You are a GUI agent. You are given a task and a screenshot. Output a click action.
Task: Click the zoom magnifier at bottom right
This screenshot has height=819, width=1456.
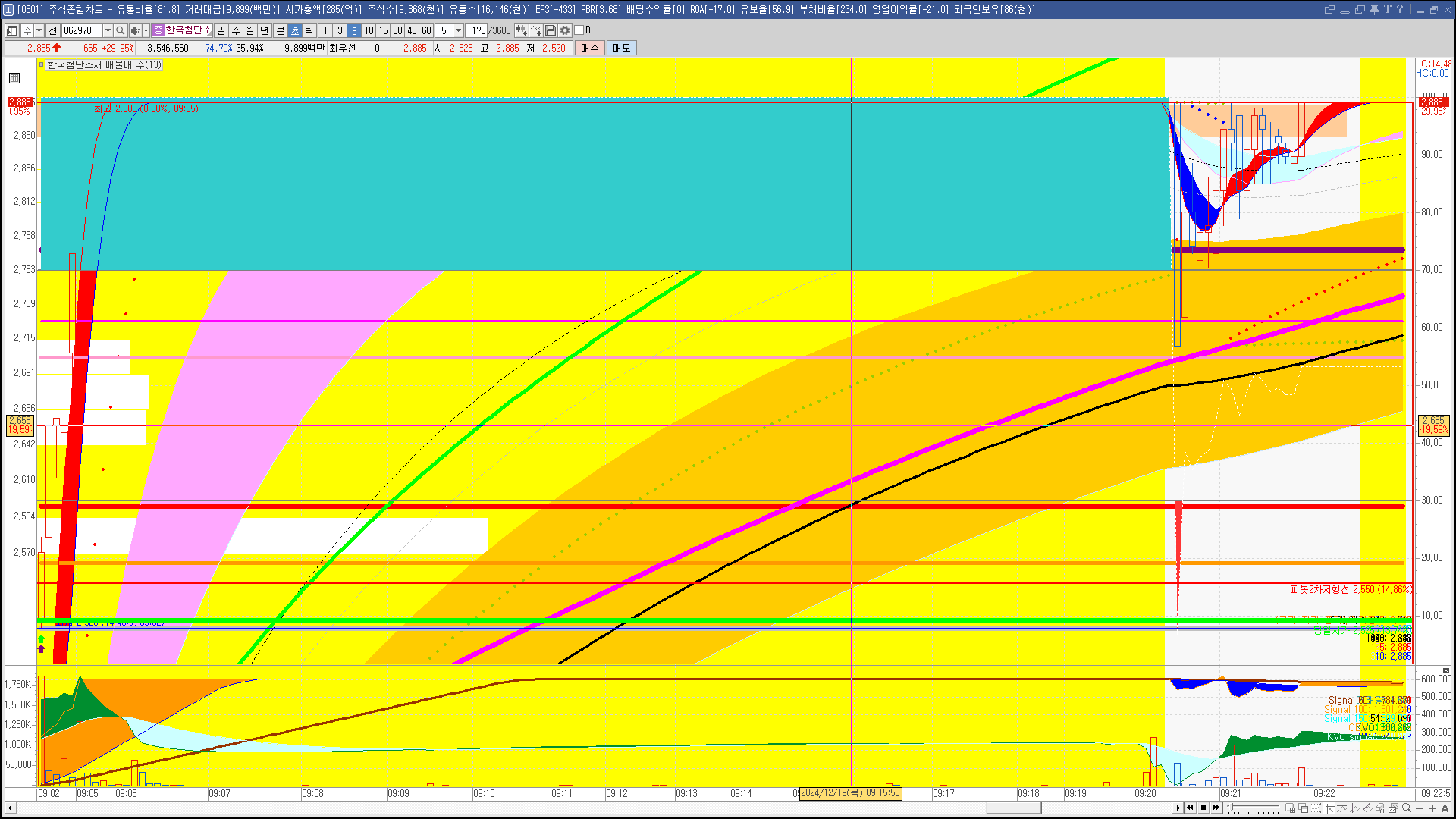[1407, 808]
